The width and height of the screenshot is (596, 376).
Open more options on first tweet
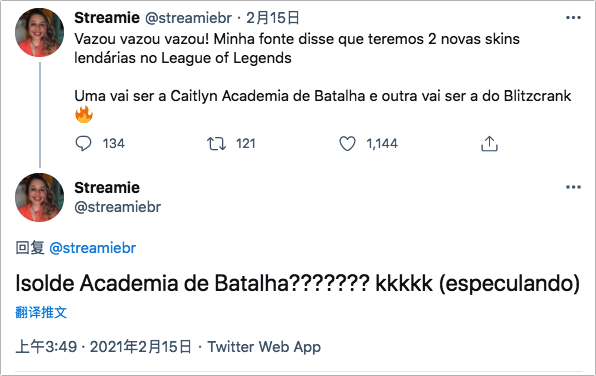coord(573,17)
